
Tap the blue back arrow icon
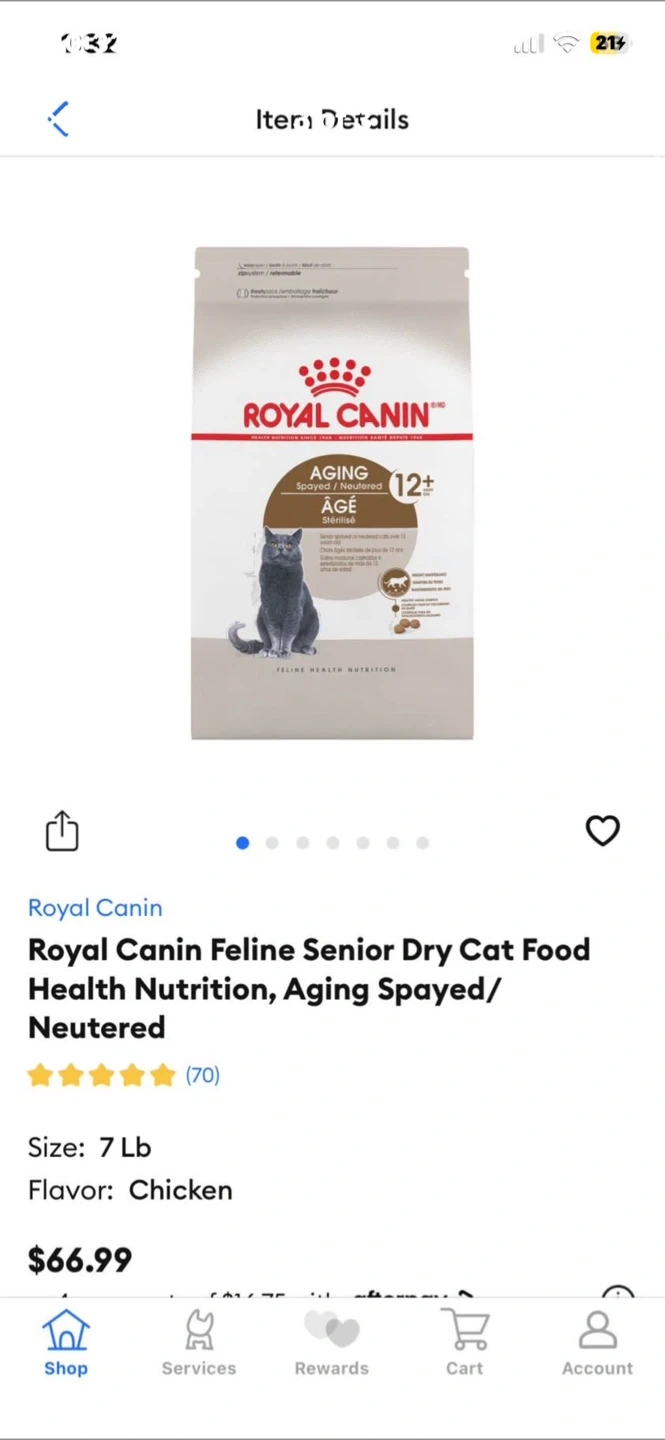point(59,118)
